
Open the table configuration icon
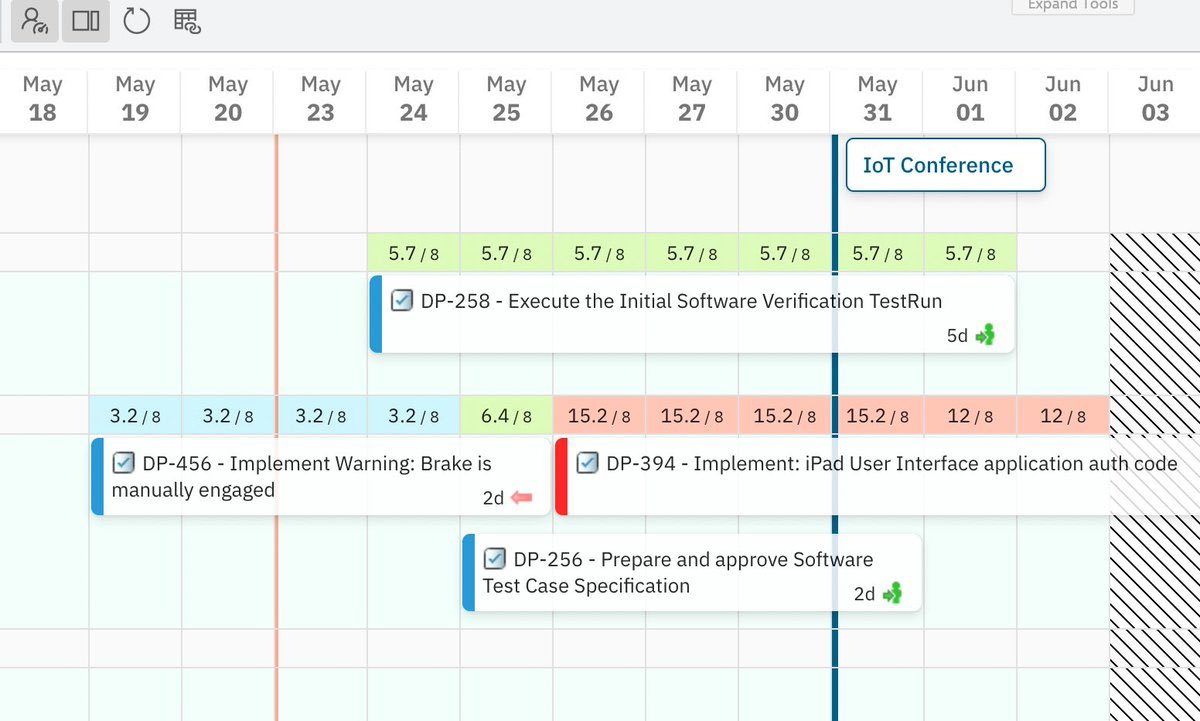(187, 20)
